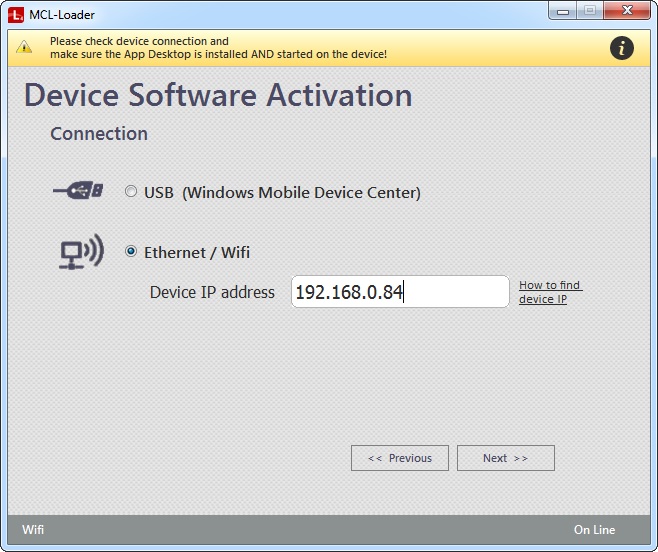
Task: Close the MCL-Loader window
Action: 627,11
